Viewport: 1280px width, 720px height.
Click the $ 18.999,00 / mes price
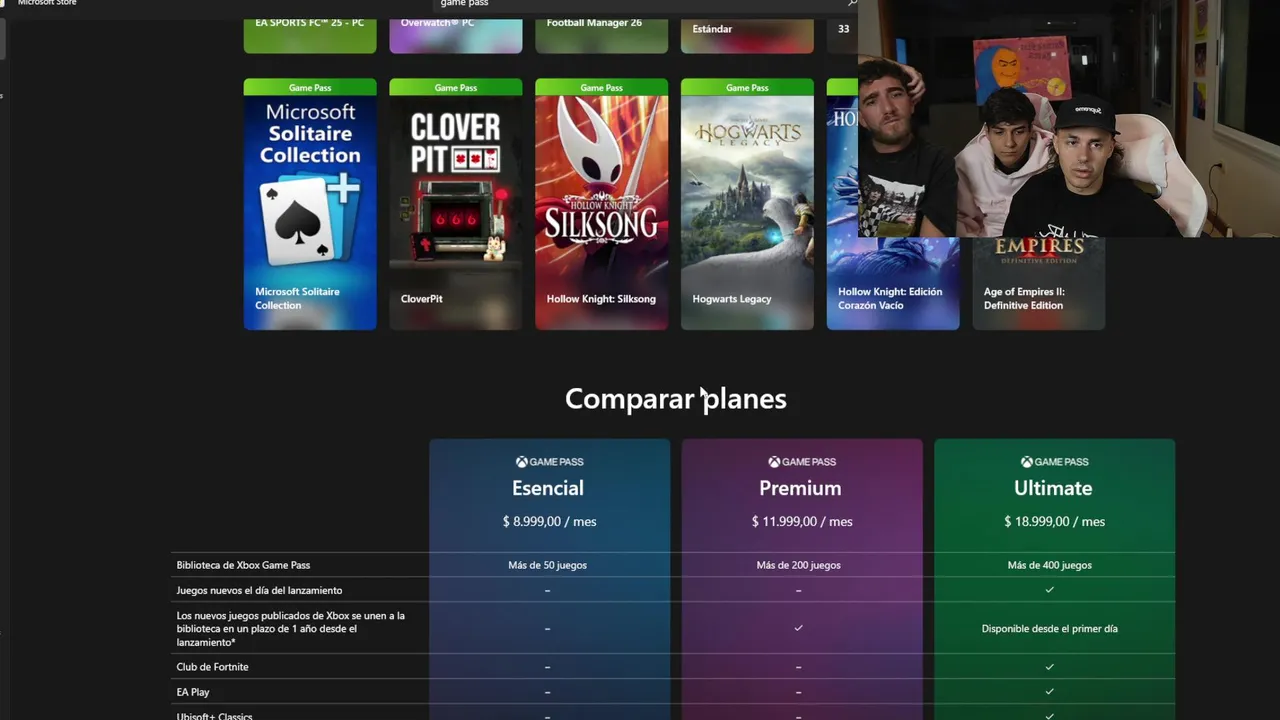tap(1054, 521)
